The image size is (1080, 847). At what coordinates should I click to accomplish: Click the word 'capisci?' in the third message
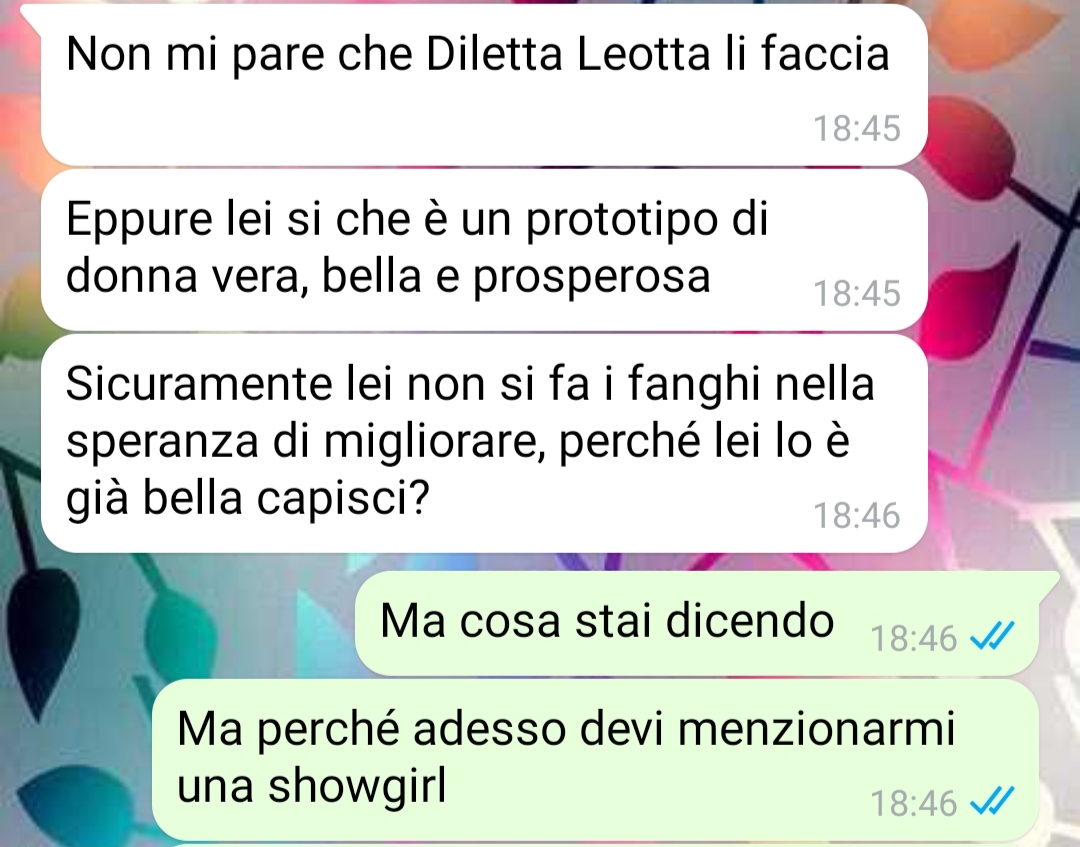343,499
